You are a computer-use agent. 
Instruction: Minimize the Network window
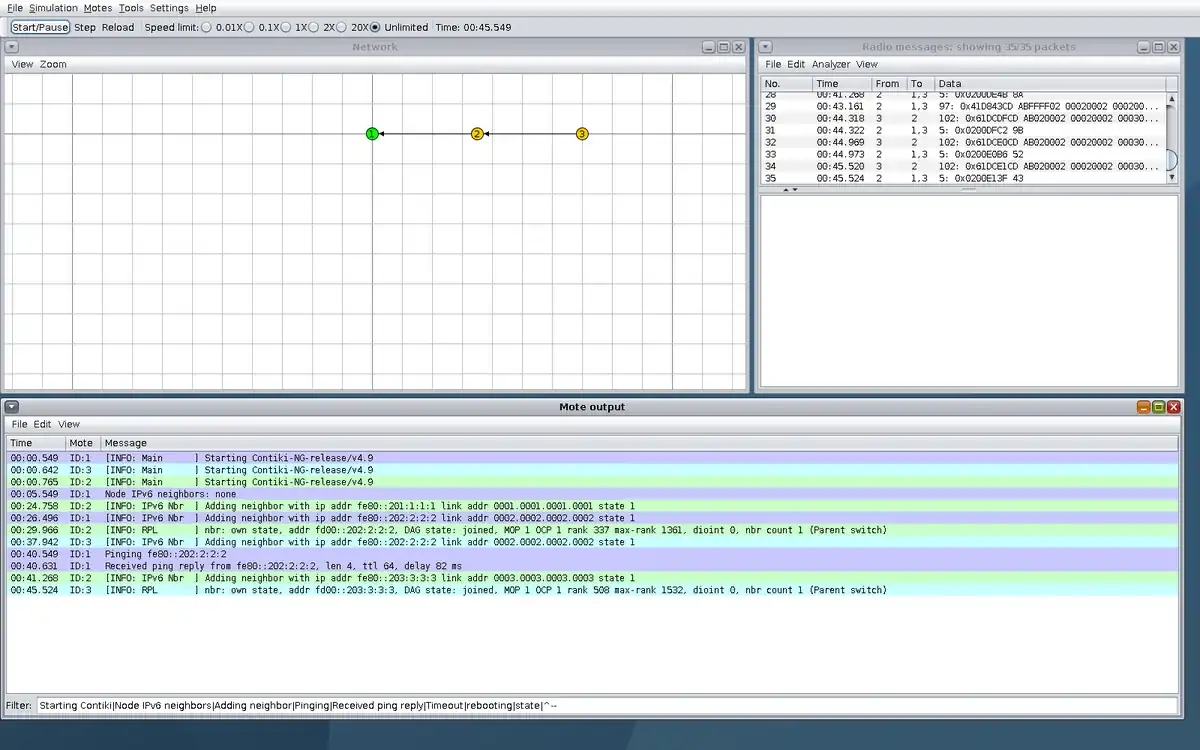(x=709, y=47)
